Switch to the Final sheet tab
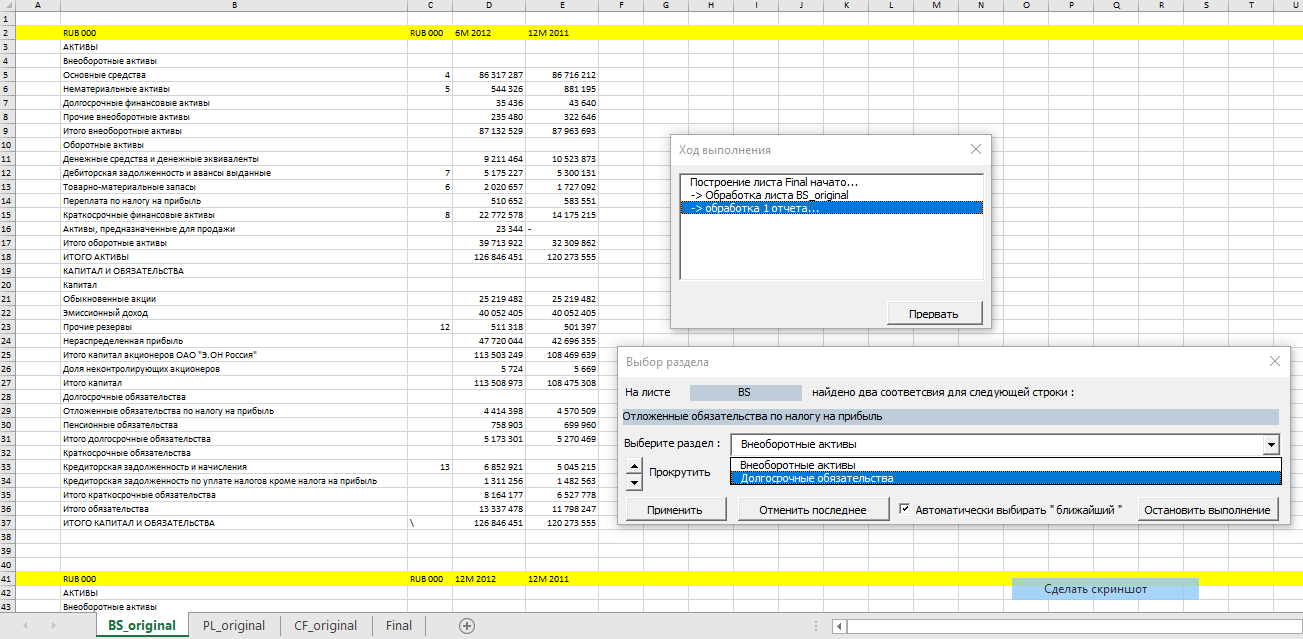This screenshot has height=639, width=1303. 398,626
